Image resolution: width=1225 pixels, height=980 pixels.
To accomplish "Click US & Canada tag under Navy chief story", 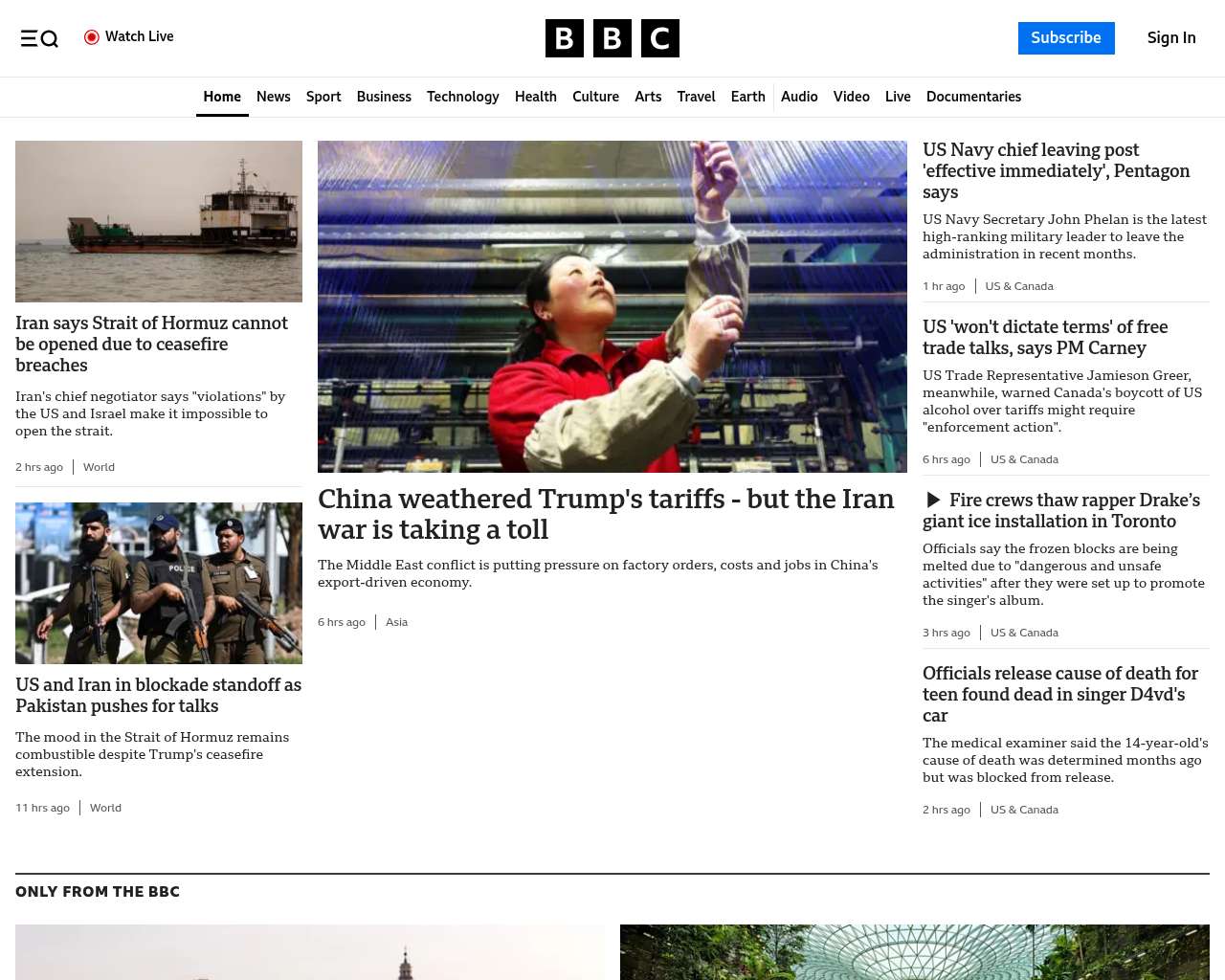I will click(1019, 286).
